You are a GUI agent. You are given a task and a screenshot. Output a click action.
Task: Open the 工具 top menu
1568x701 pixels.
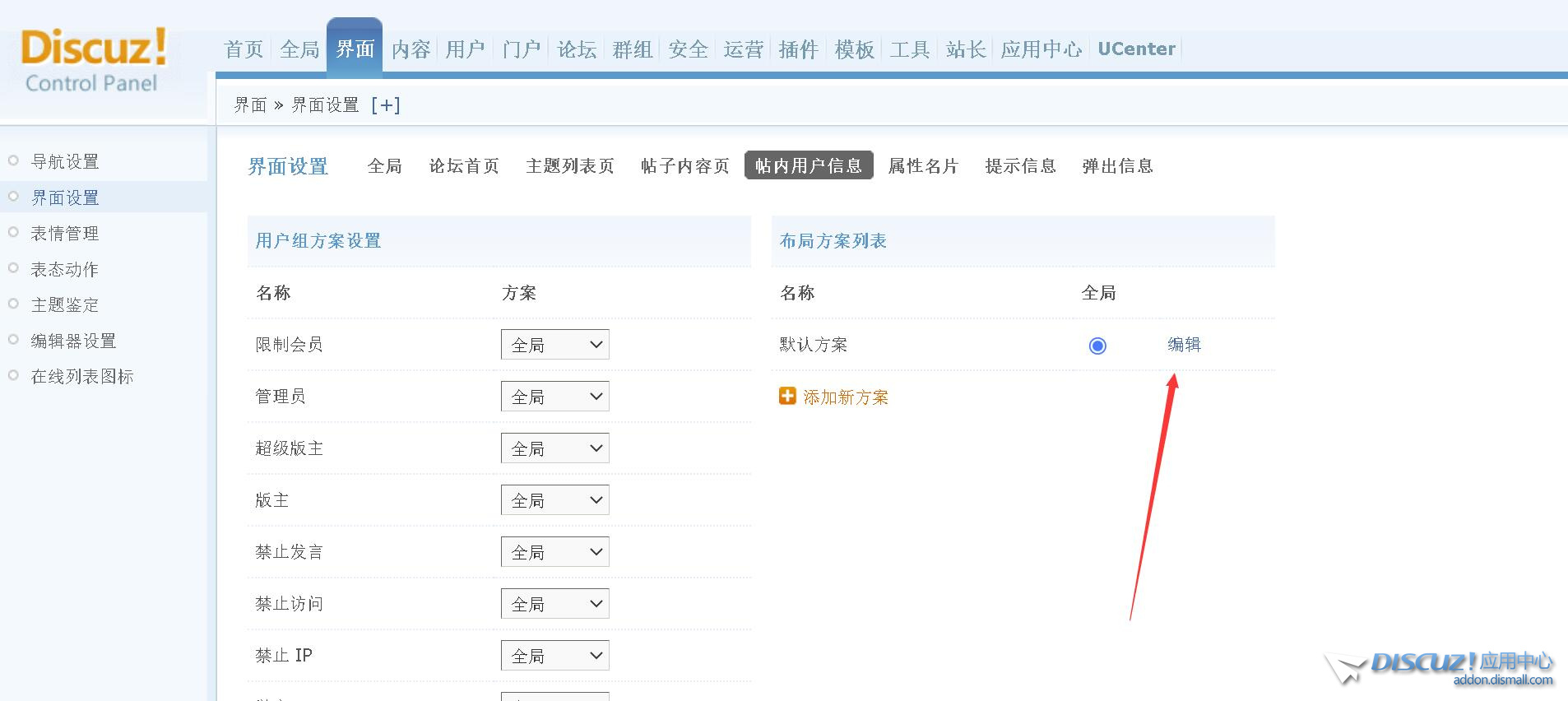[x=910, y=49]
